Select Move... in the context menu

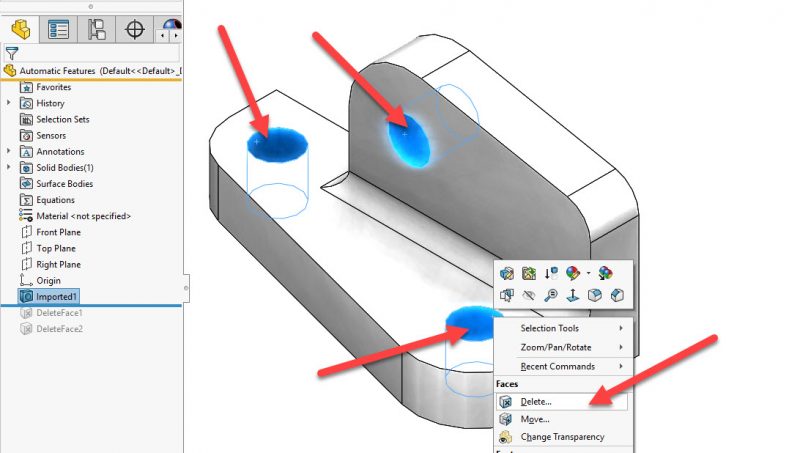click(x=535, y=419)
